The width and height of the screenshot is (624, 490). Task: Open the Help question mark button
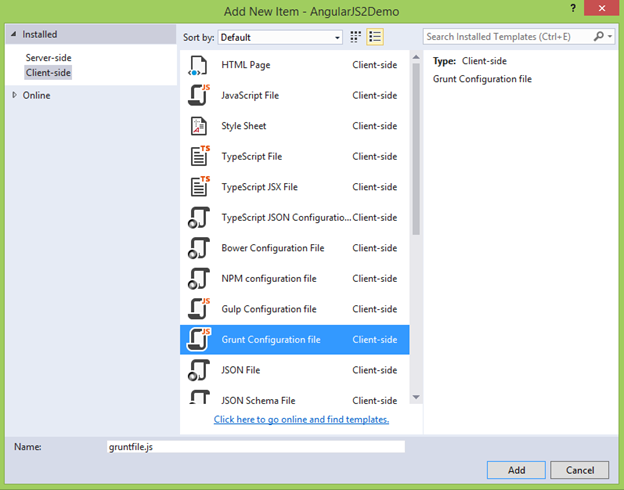pos(573,8)
